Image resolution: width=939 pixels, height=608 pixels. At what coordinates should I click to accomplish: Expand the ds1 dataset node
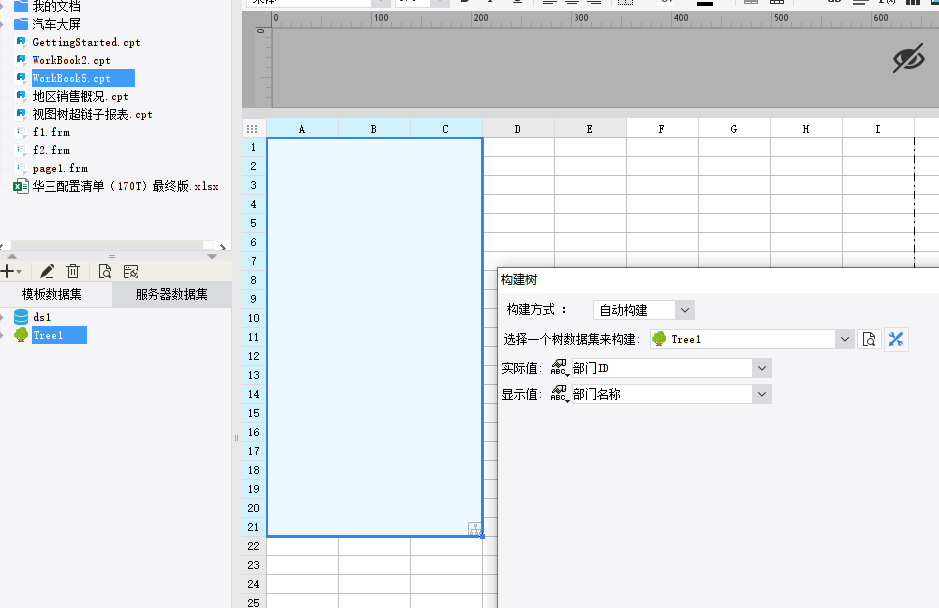click(x=2, y=317)
